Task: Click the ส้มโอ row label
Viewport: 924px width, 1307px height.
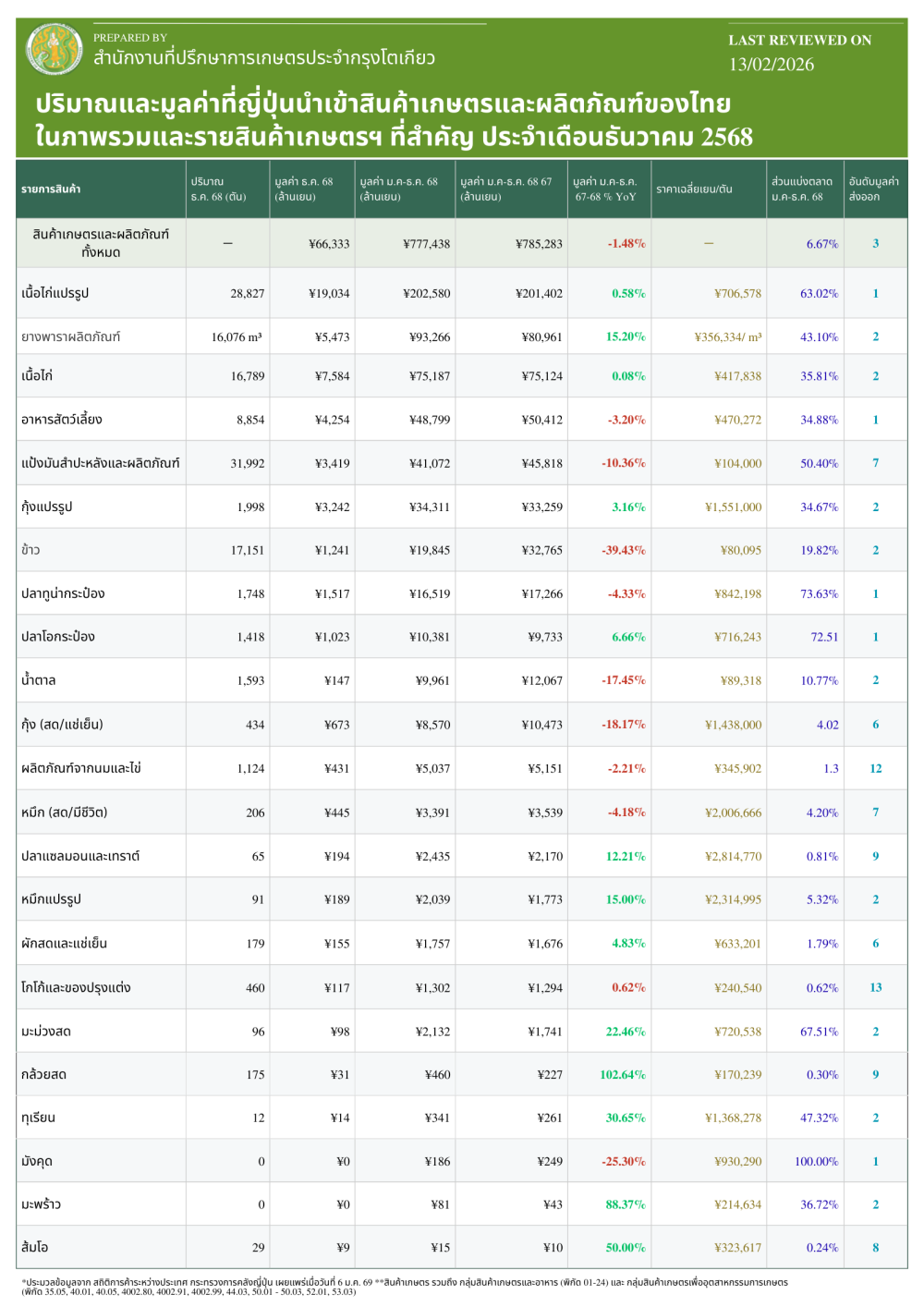Action: [x=35, y=1248]
